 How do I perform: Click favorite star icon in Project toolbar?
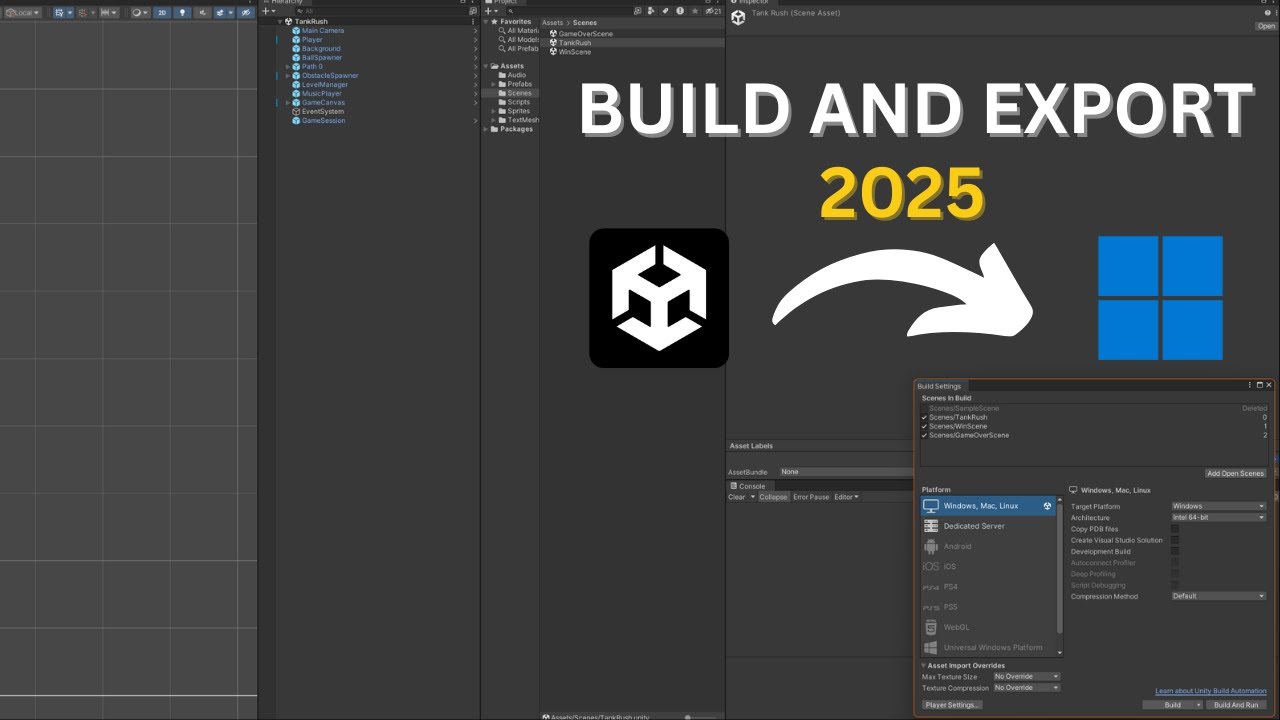pos(695,11)
